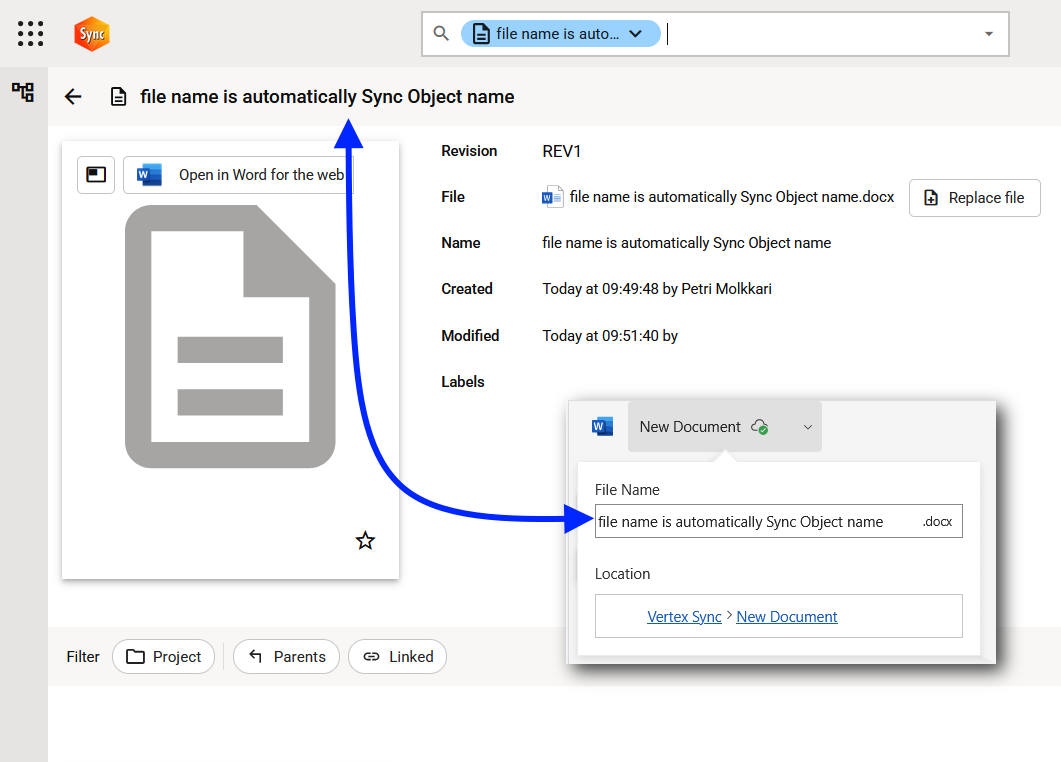Toggle the Project filter
This screenshot has height=762, width=1061.
(163, 657)
